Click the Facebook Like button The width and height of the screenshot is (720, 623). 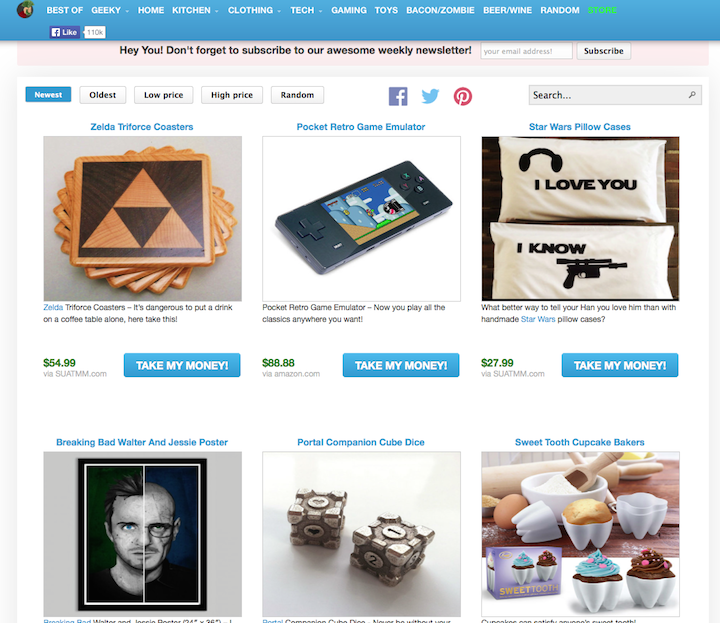point(65,32)
